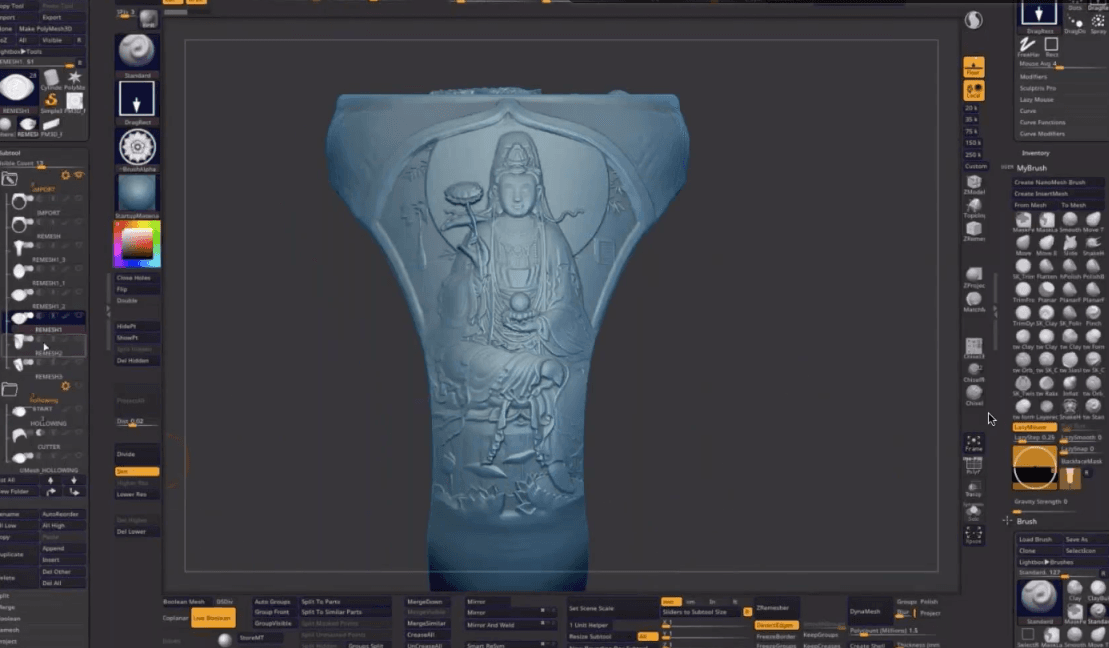Set polycount target to 75 k
This screenshot has width=1109, height=648.
tap(971, 132)
